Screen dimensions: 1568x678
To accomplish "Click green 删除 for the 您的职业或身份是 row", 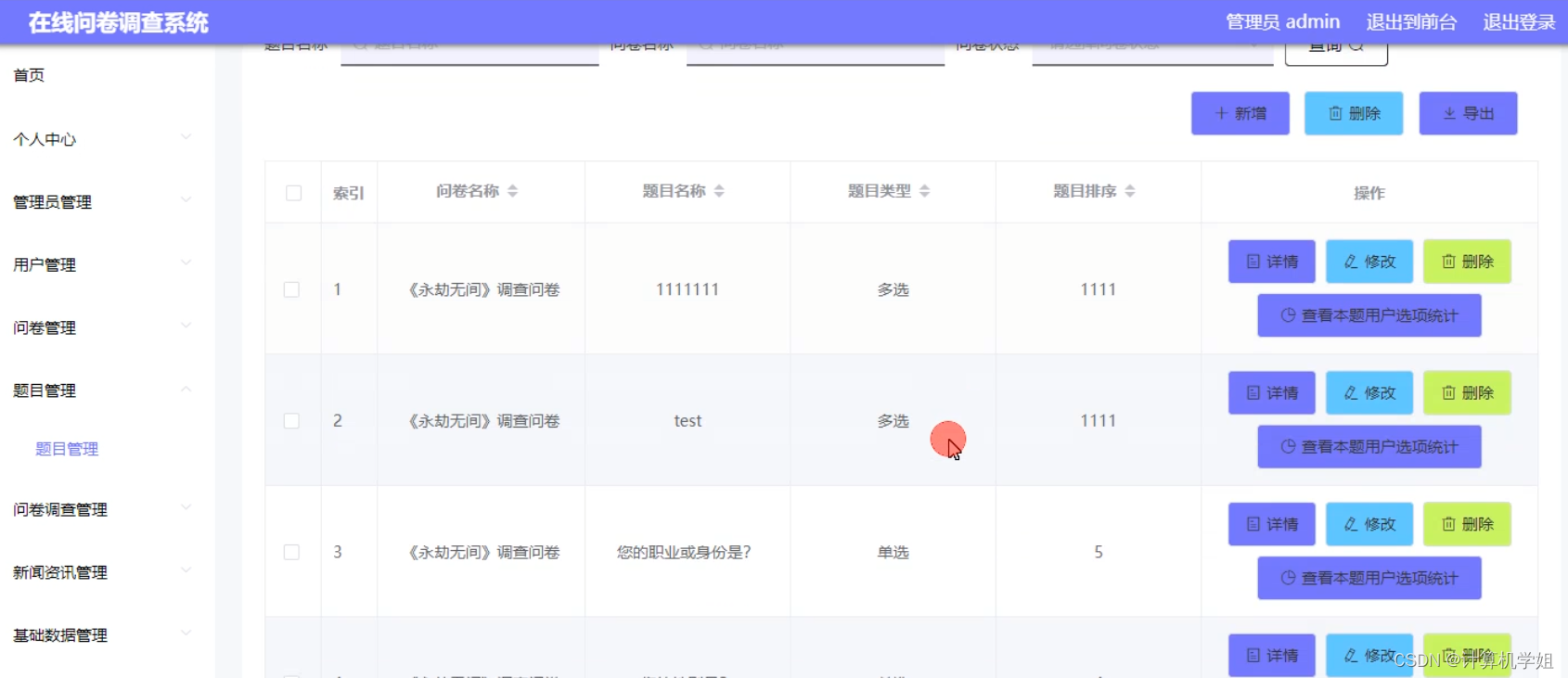I will pos(1467,524).
